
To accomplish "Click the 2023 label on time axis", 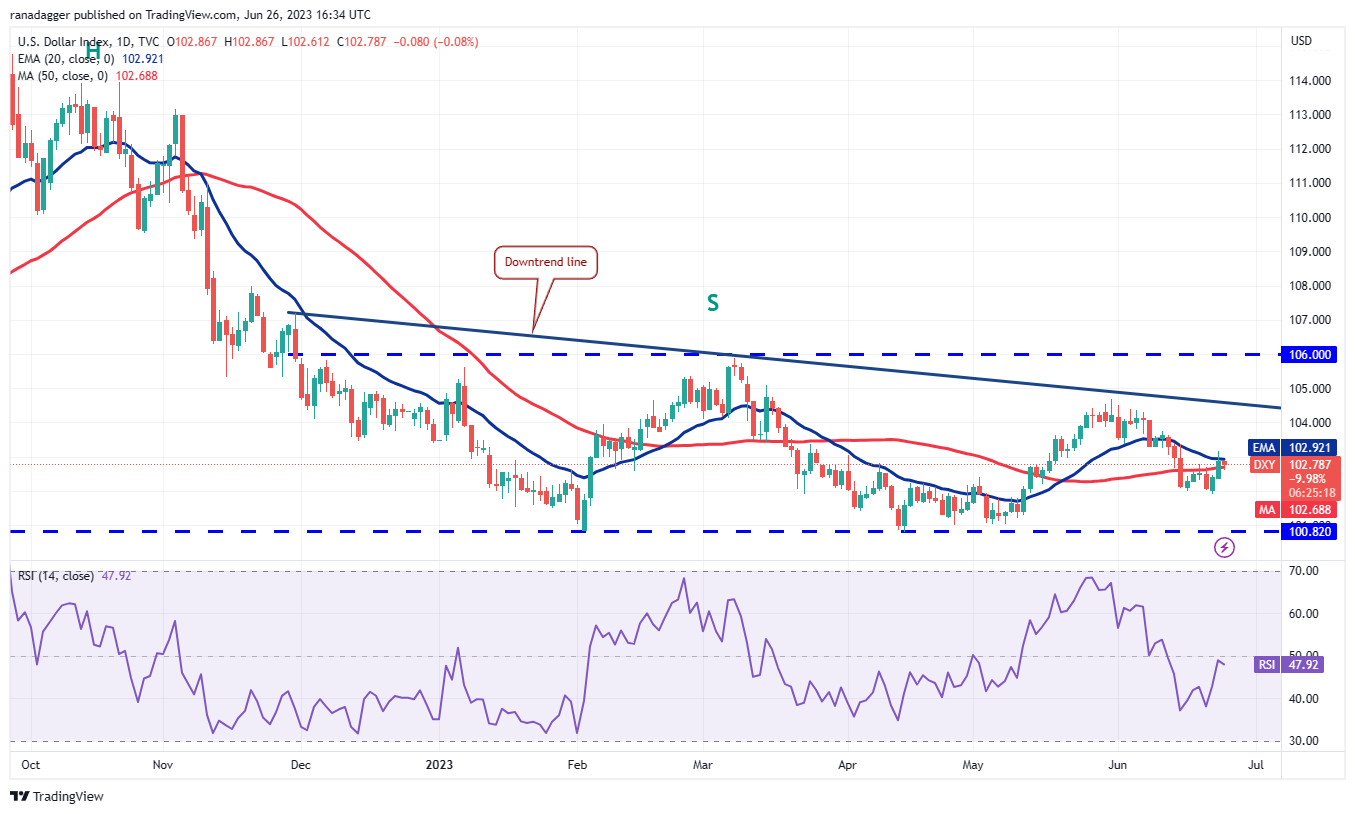I will point(439,765).
